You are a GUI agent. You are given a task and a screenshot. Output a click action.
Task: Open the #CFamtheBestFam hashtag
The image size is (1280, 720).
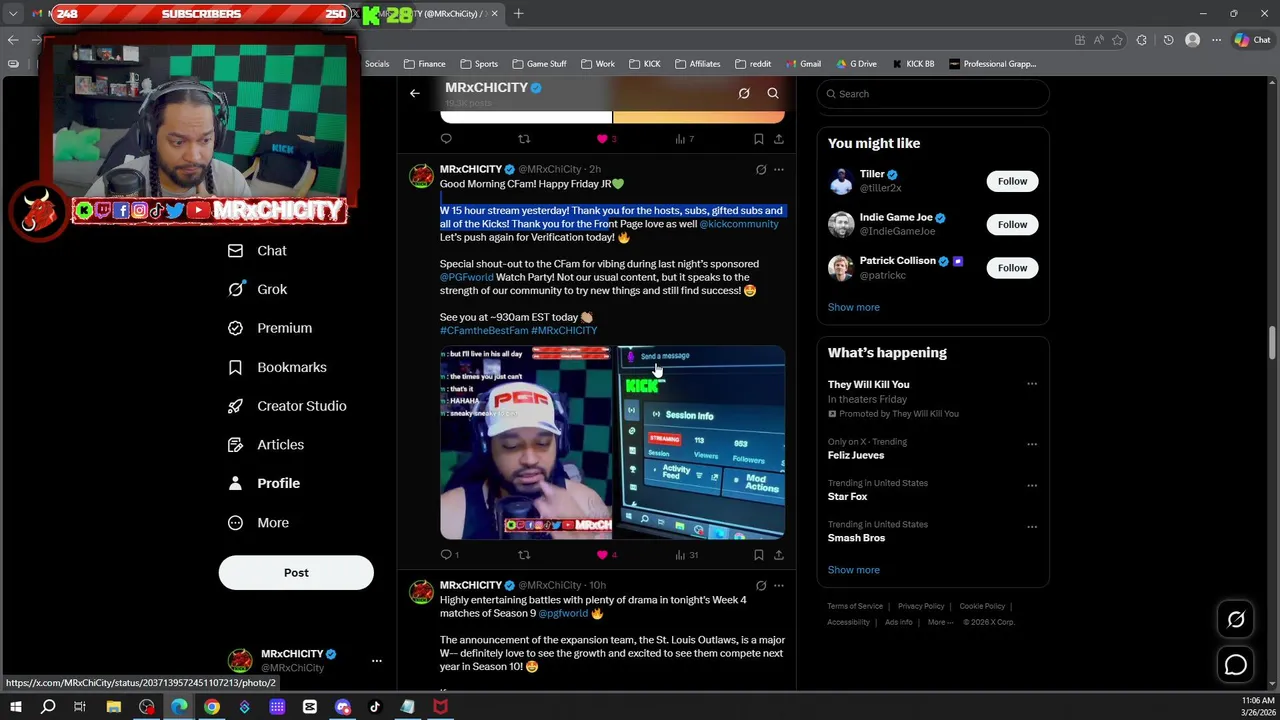click(484, 330)
